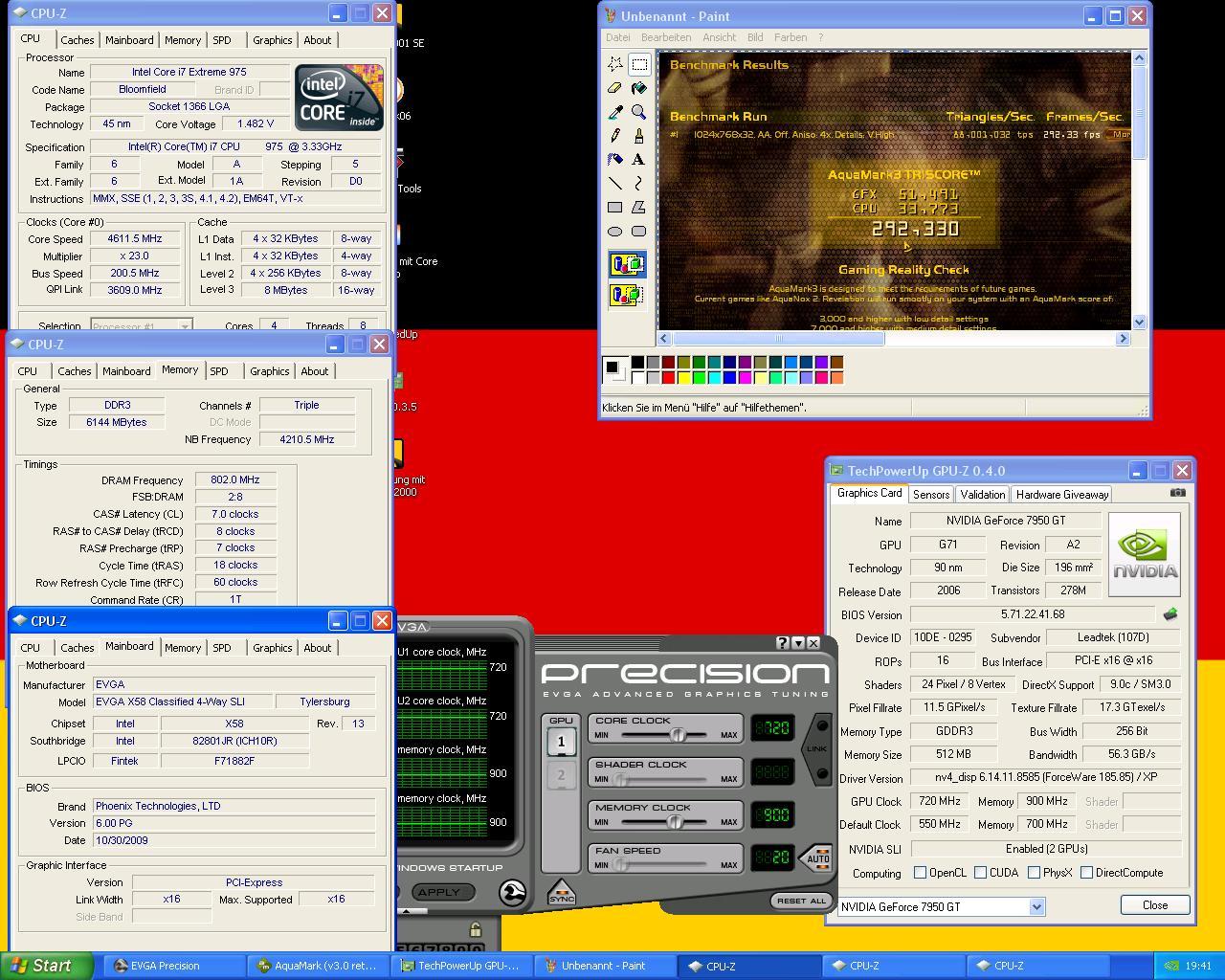
Task: Toggle the LINK clocks button in Precision
Action: coord(816,749)
